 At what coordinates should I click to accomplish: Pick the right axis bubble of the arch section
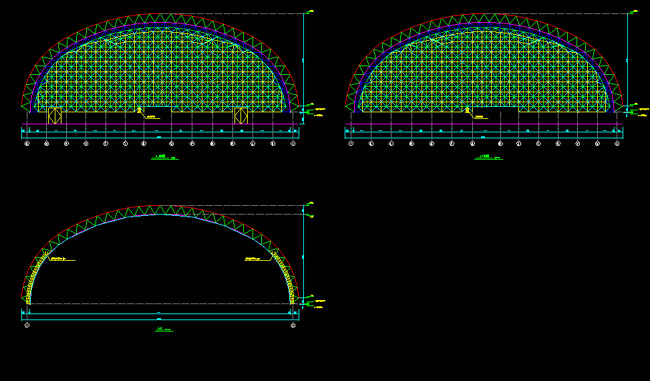293,325
